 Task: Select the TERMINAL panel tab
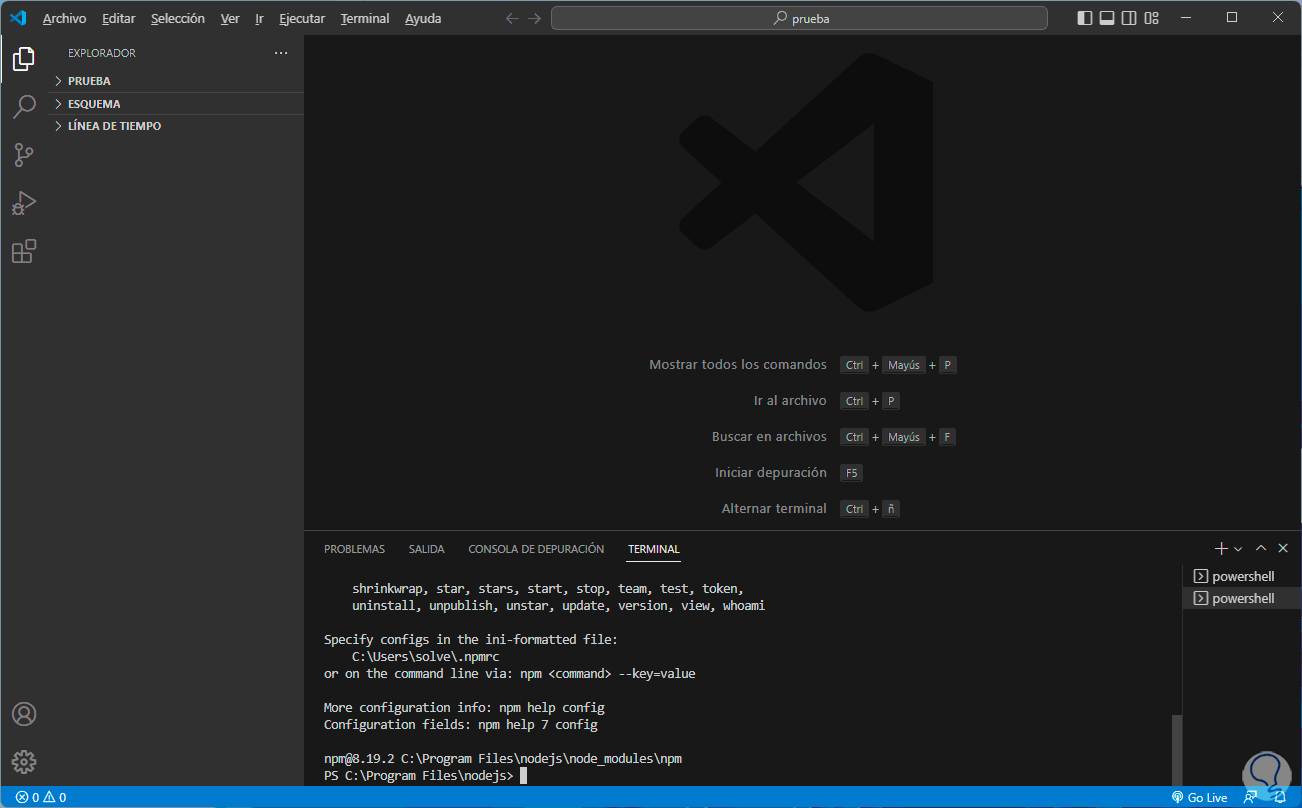(x=654, y=549)
